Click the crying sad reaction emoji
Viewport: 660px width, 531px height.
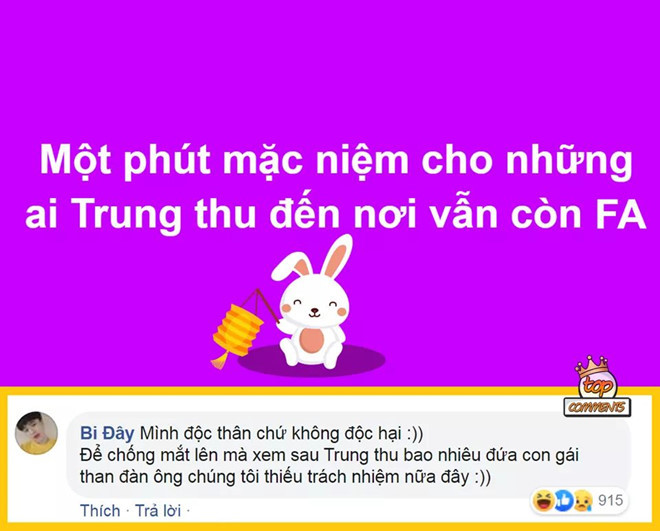(583, 500)
